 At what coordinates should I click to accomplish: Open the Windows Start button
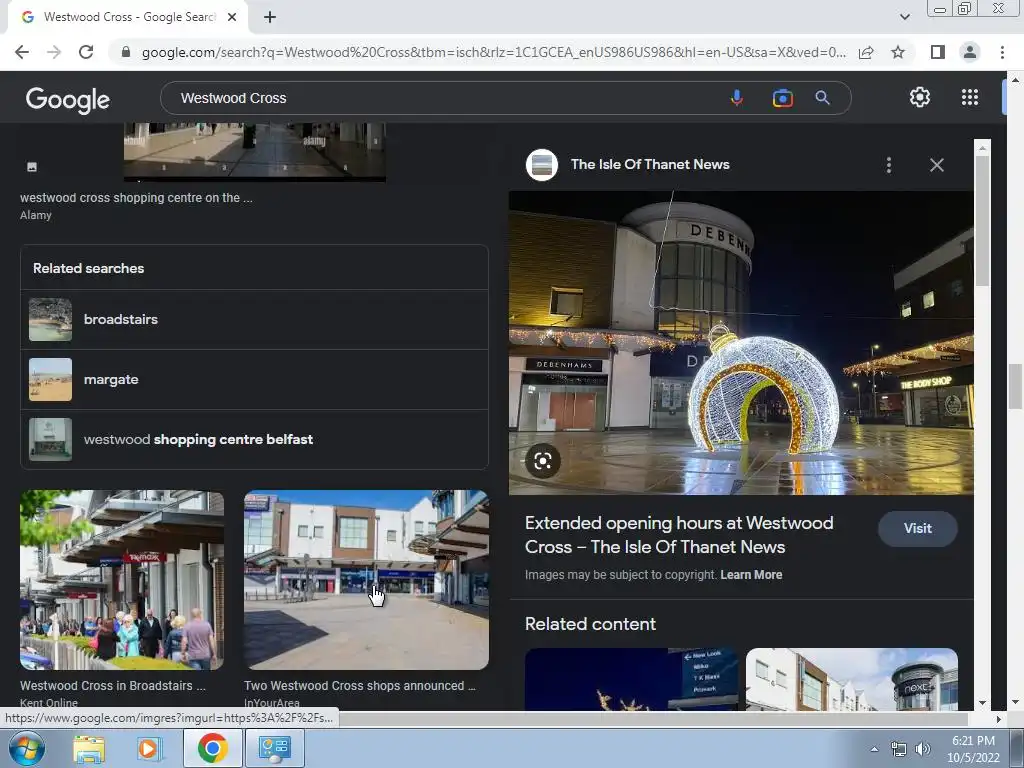[x=27, y=748]
